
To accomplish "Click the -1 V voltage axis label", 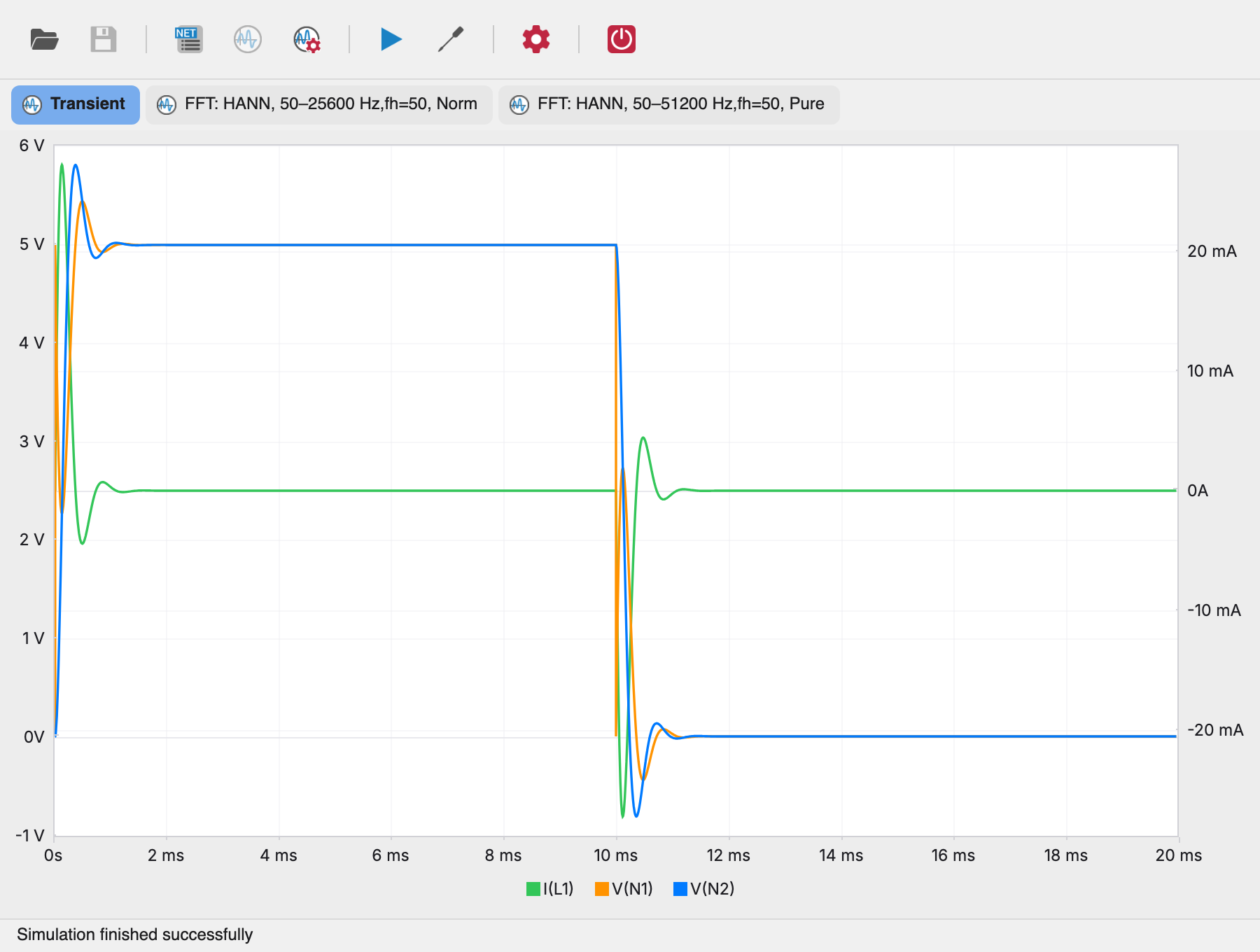I will point(30,836).
